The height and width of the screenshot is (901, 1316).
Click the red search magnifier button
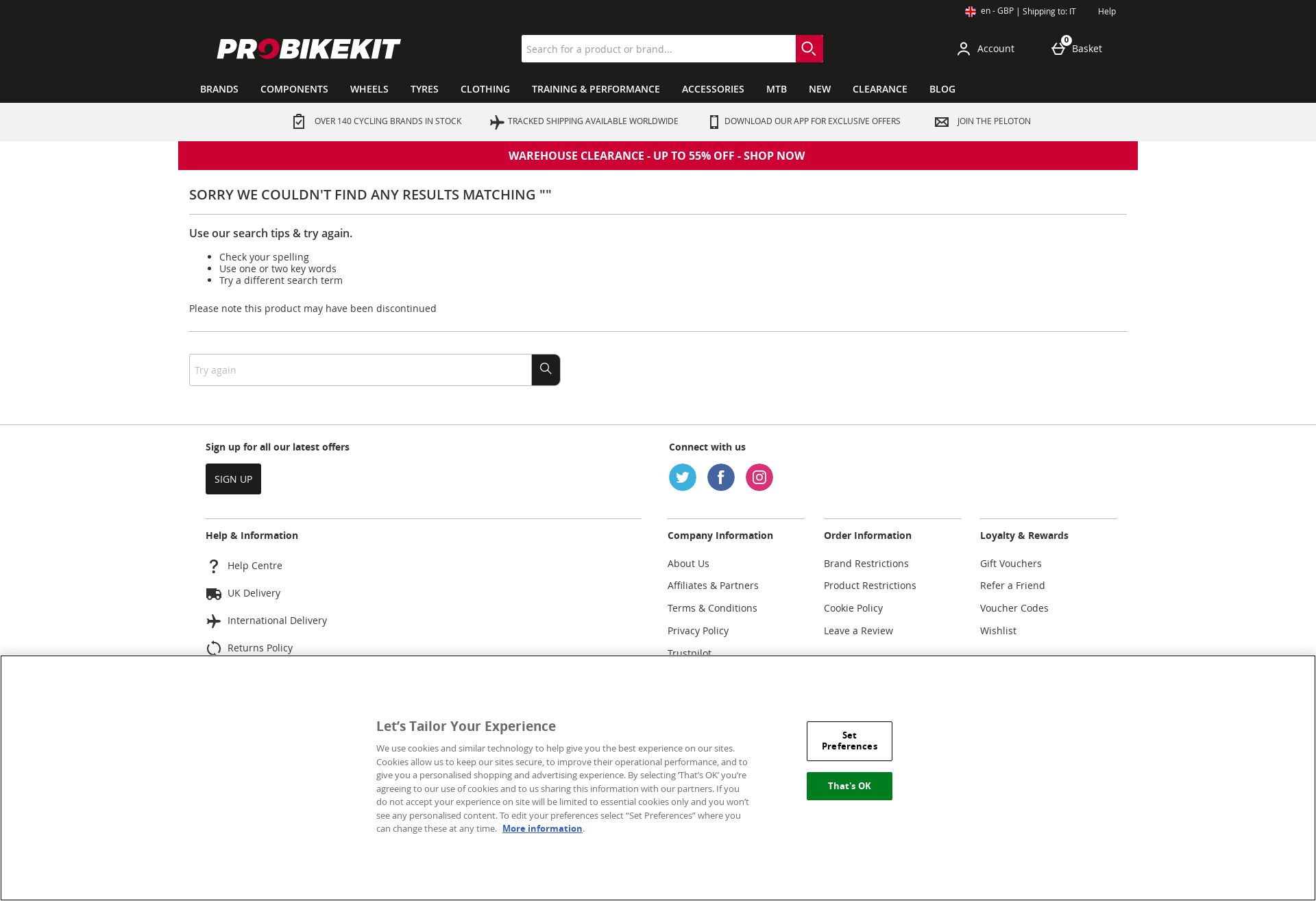coord(809,49)
